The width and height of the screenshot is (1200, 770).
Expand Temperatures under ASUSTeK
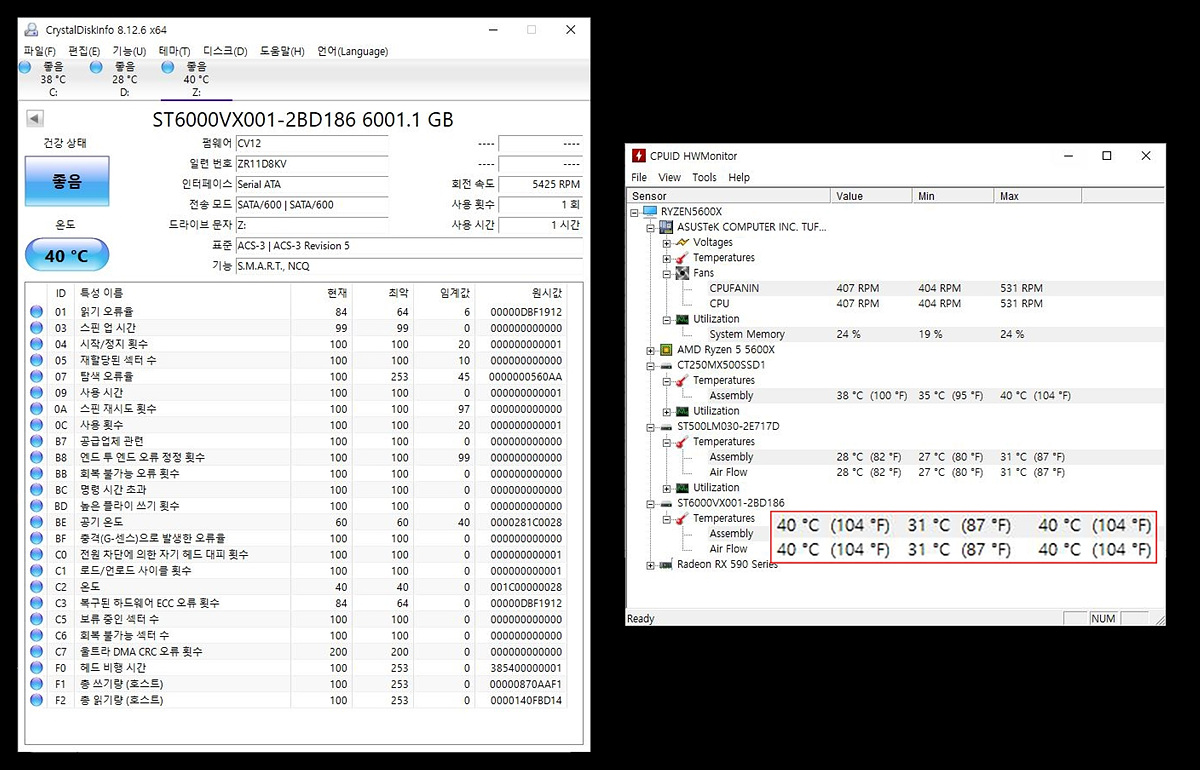pos(667,258)
